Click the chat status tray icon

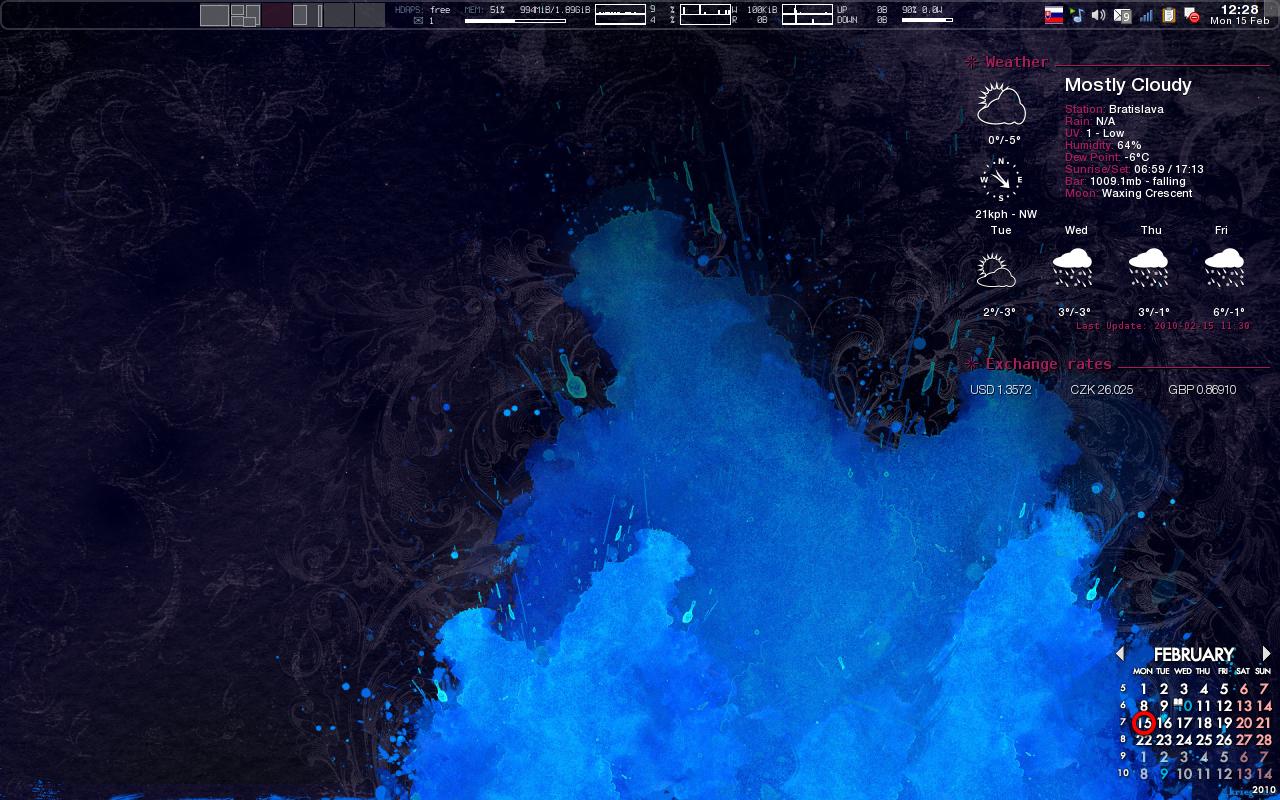click(x=1192, y=16)
